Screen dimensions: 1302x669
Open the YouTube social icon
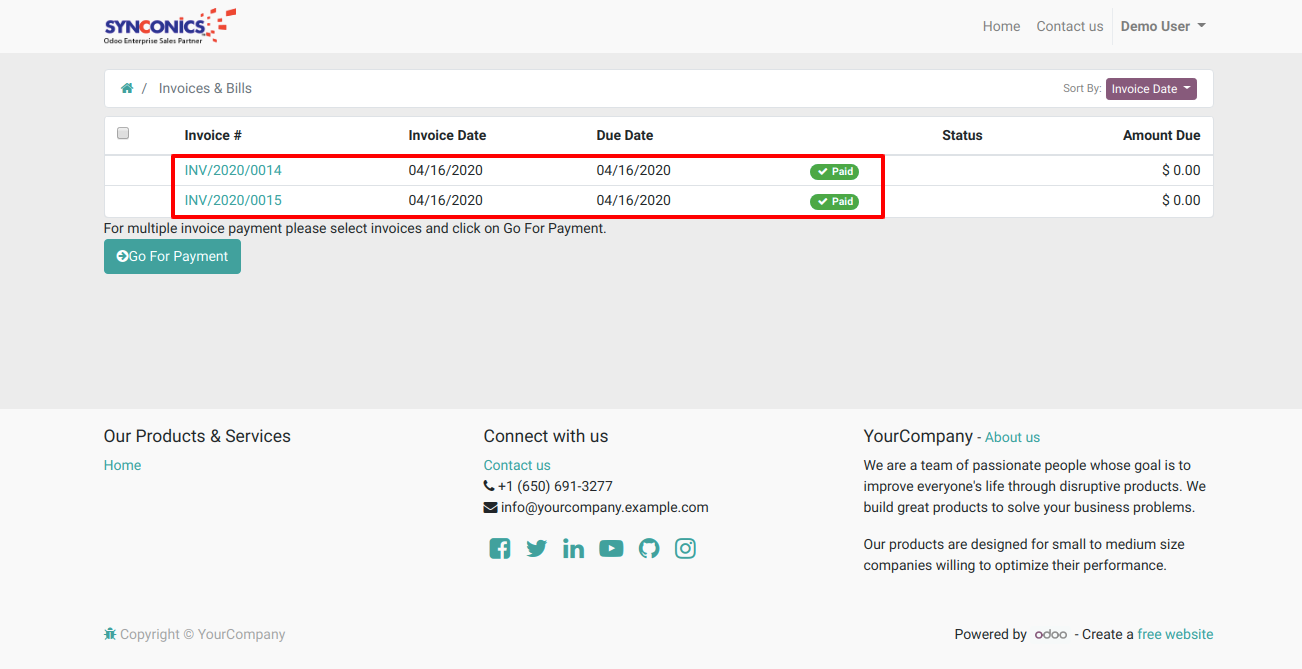point(611,548)
